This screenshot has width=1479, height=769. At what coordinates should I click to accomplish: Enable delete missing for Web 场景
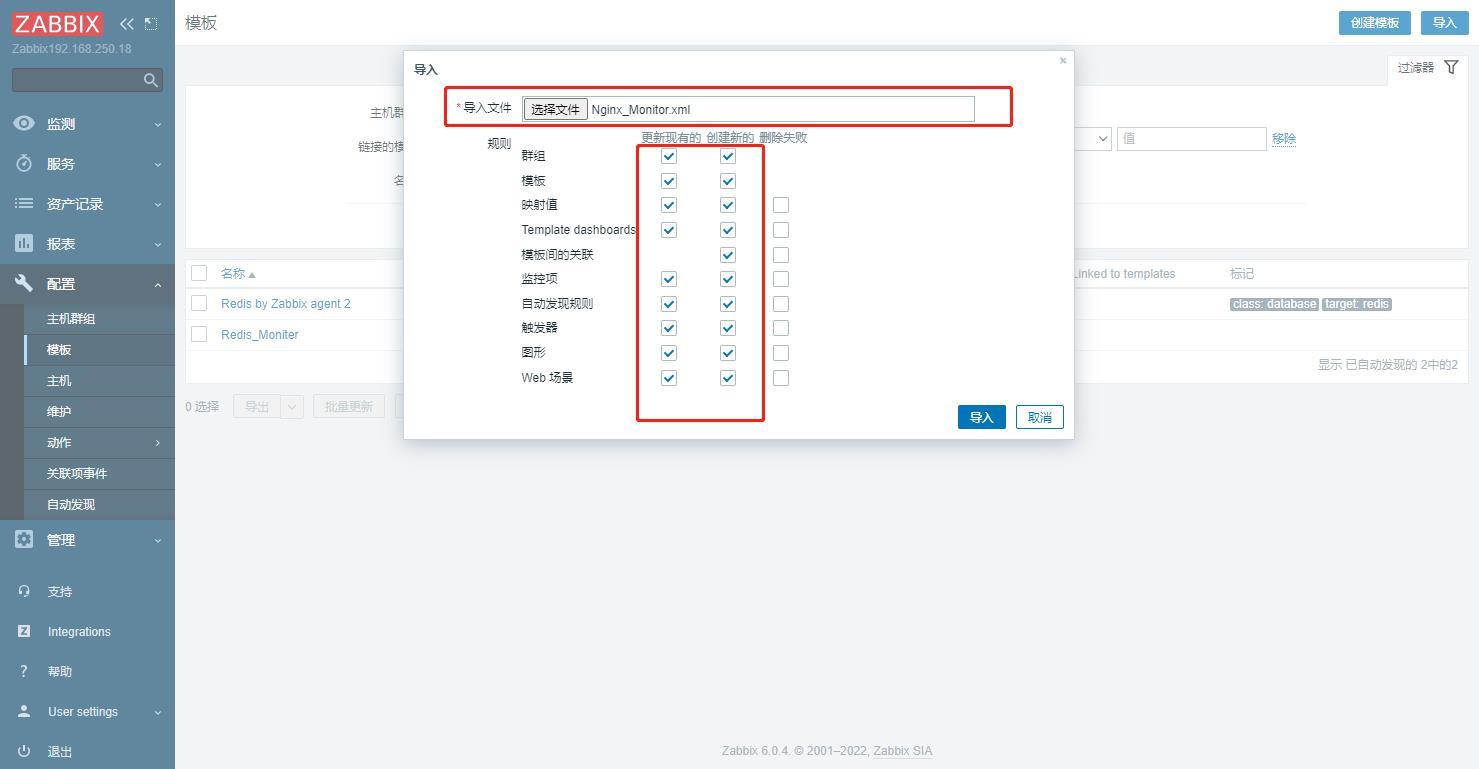point(781,378)
